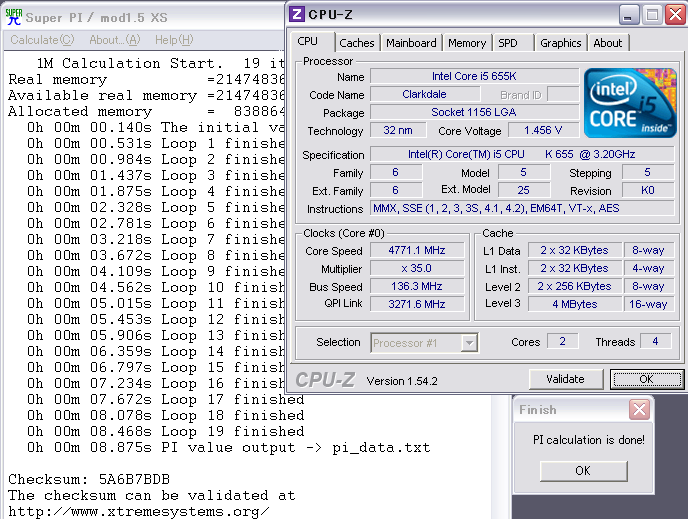688x519 pixels.
Task: Click the Version 1.54.2 label
Action: pos(402,381)
